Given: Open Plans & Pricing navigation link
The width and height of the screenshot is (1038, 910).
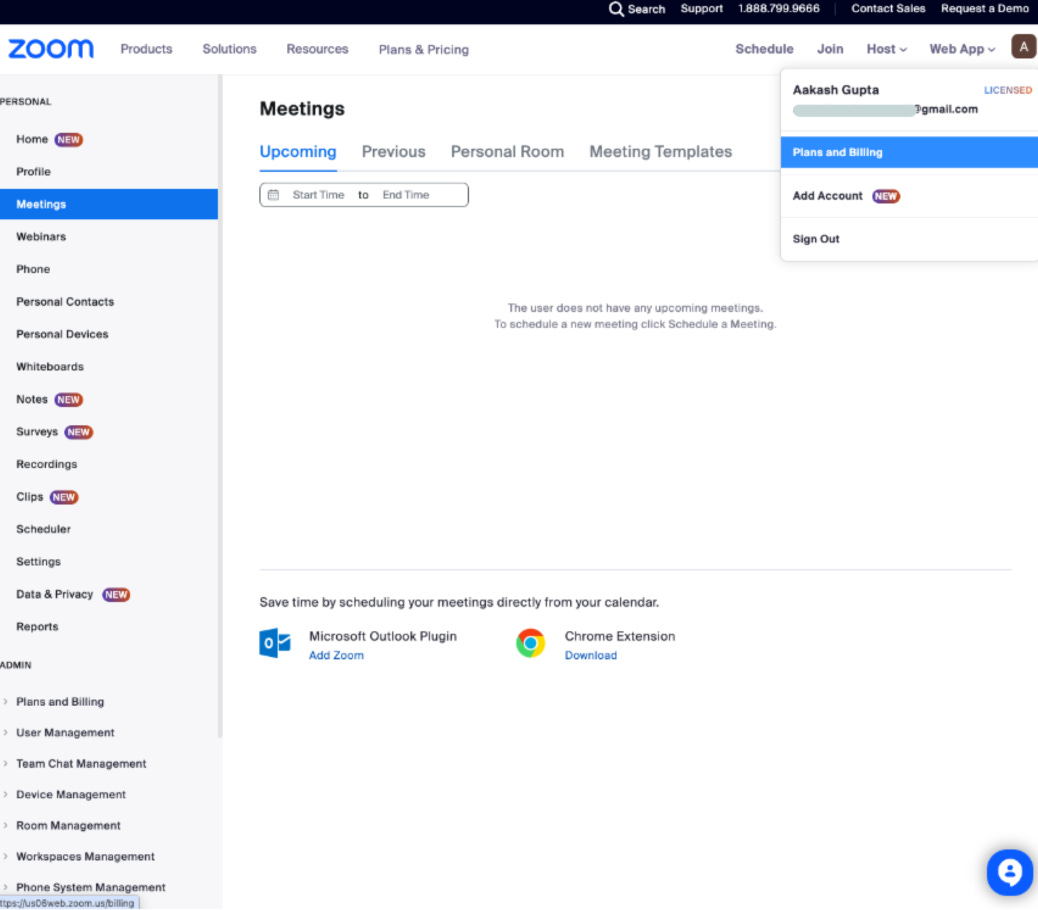Looking at the screenshot, I should coord(424,50).
